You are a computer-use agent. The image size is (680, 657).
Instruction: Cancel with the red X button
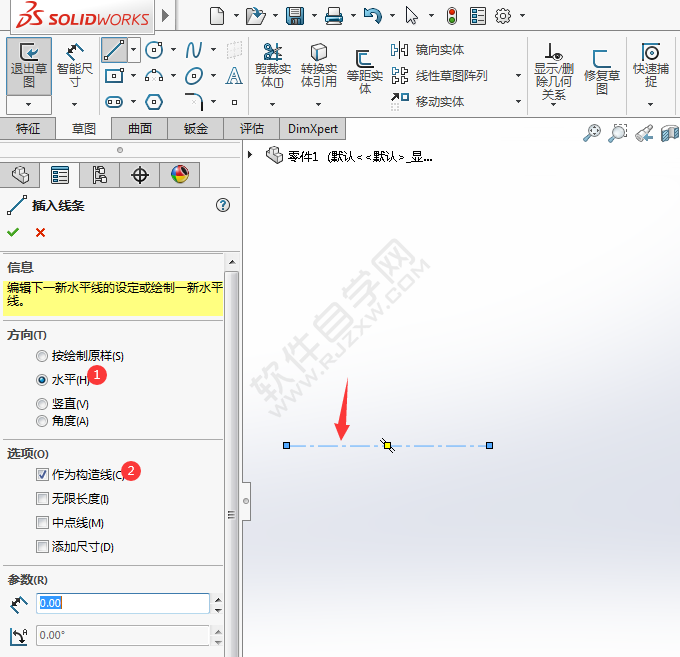click(40, 233)
